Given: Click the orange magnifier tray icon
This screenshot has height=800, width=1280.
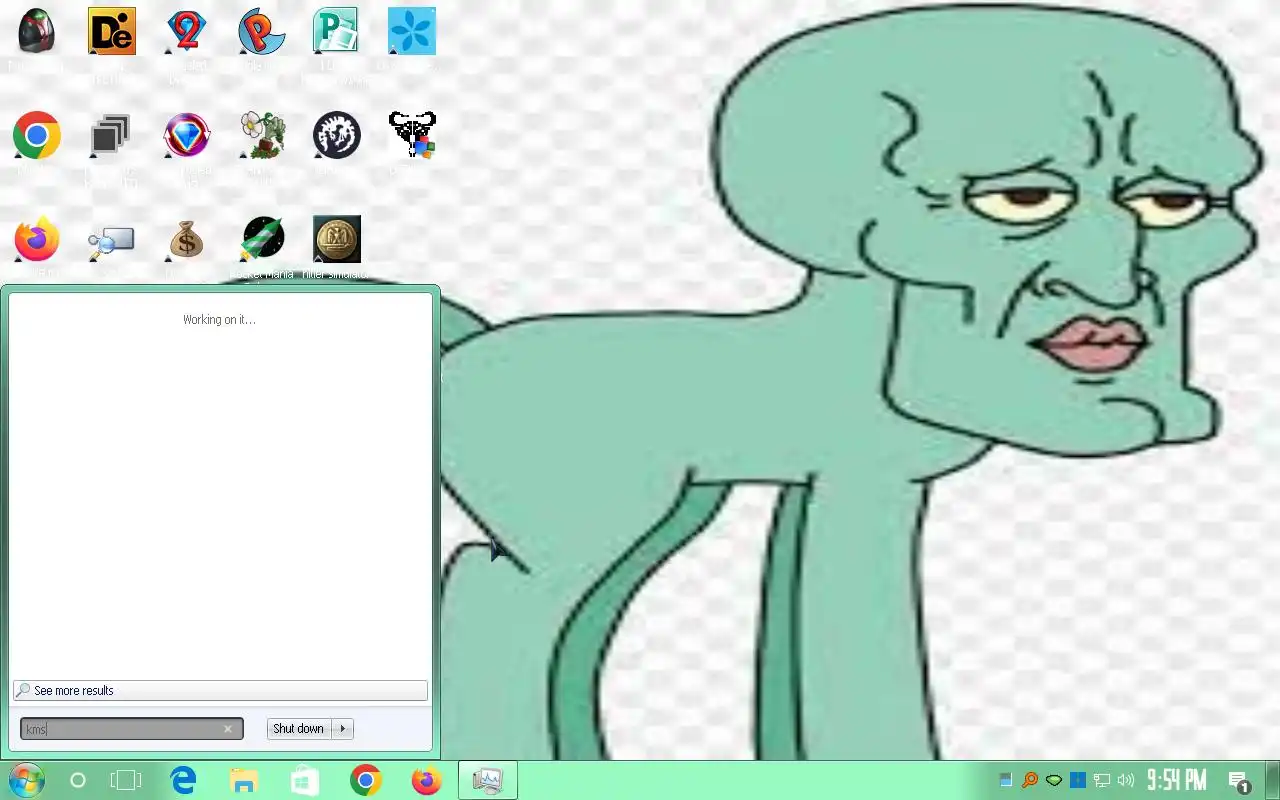Looking at the screenshot, I should click(x=1030, y=780).
